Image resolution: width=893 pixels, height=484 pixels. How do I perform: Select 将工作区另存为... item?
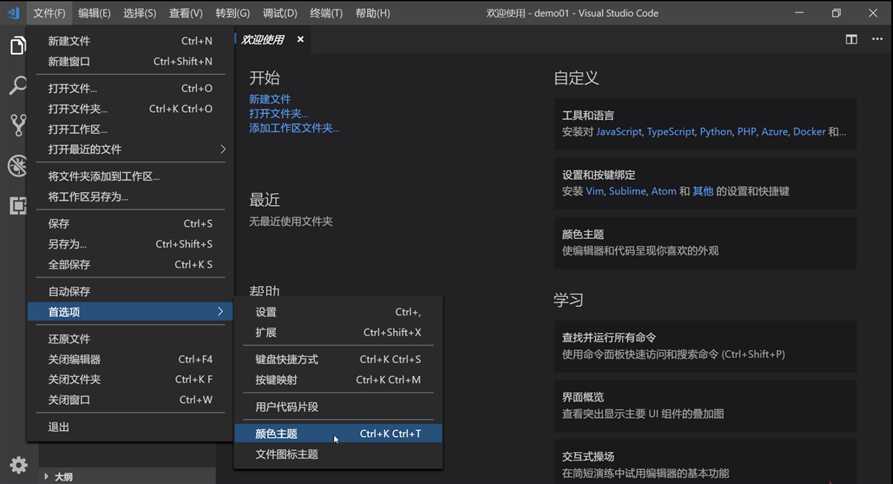(130, 196)
